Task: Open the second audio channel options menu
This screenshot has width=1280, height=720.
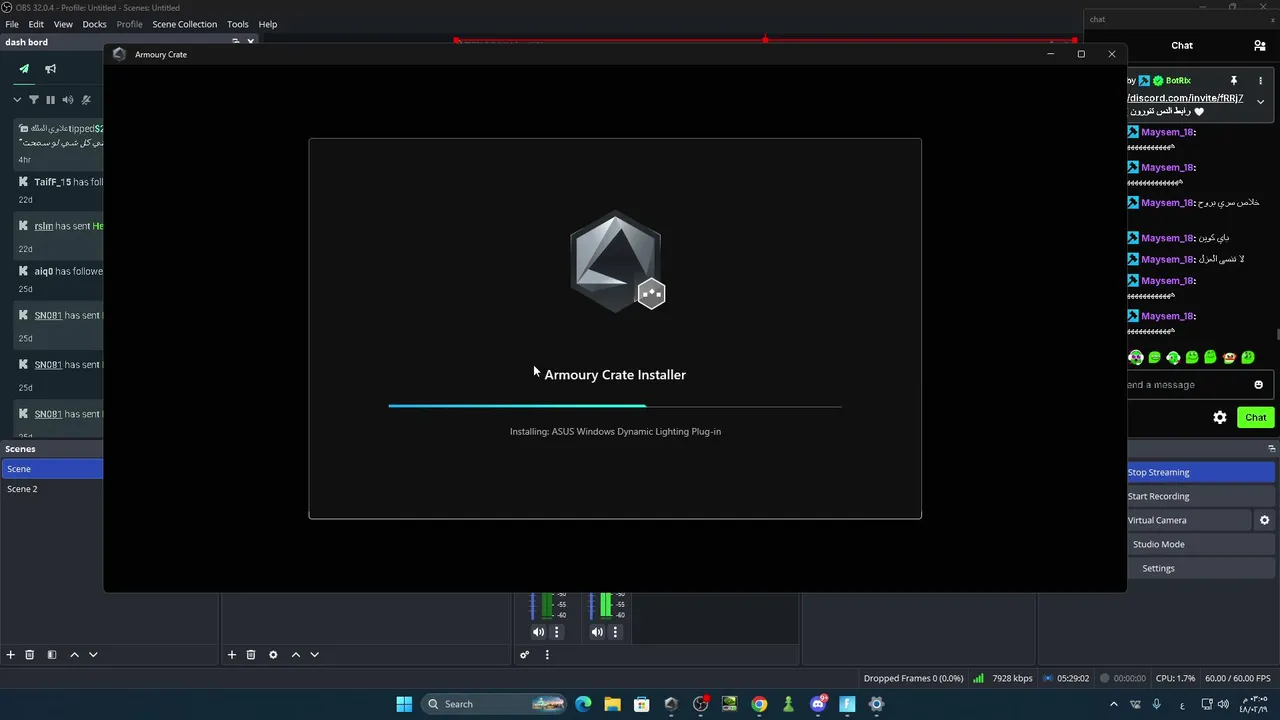Action: (x=616, y=632)
